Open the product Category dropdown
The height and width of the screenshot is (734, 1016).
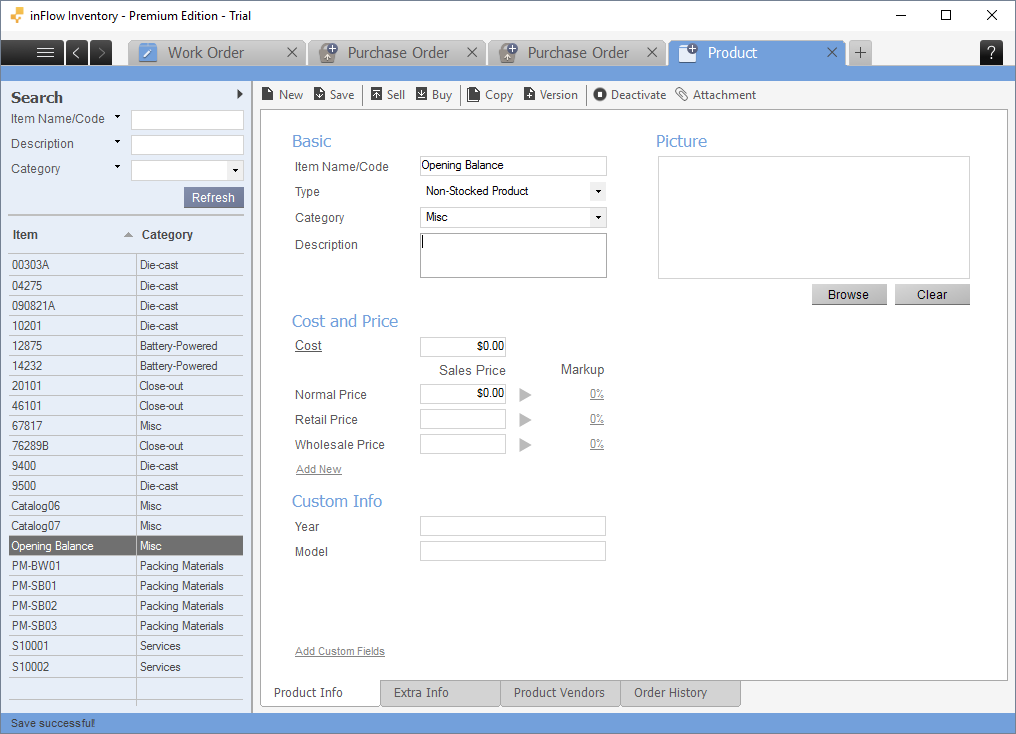[598, 217]
